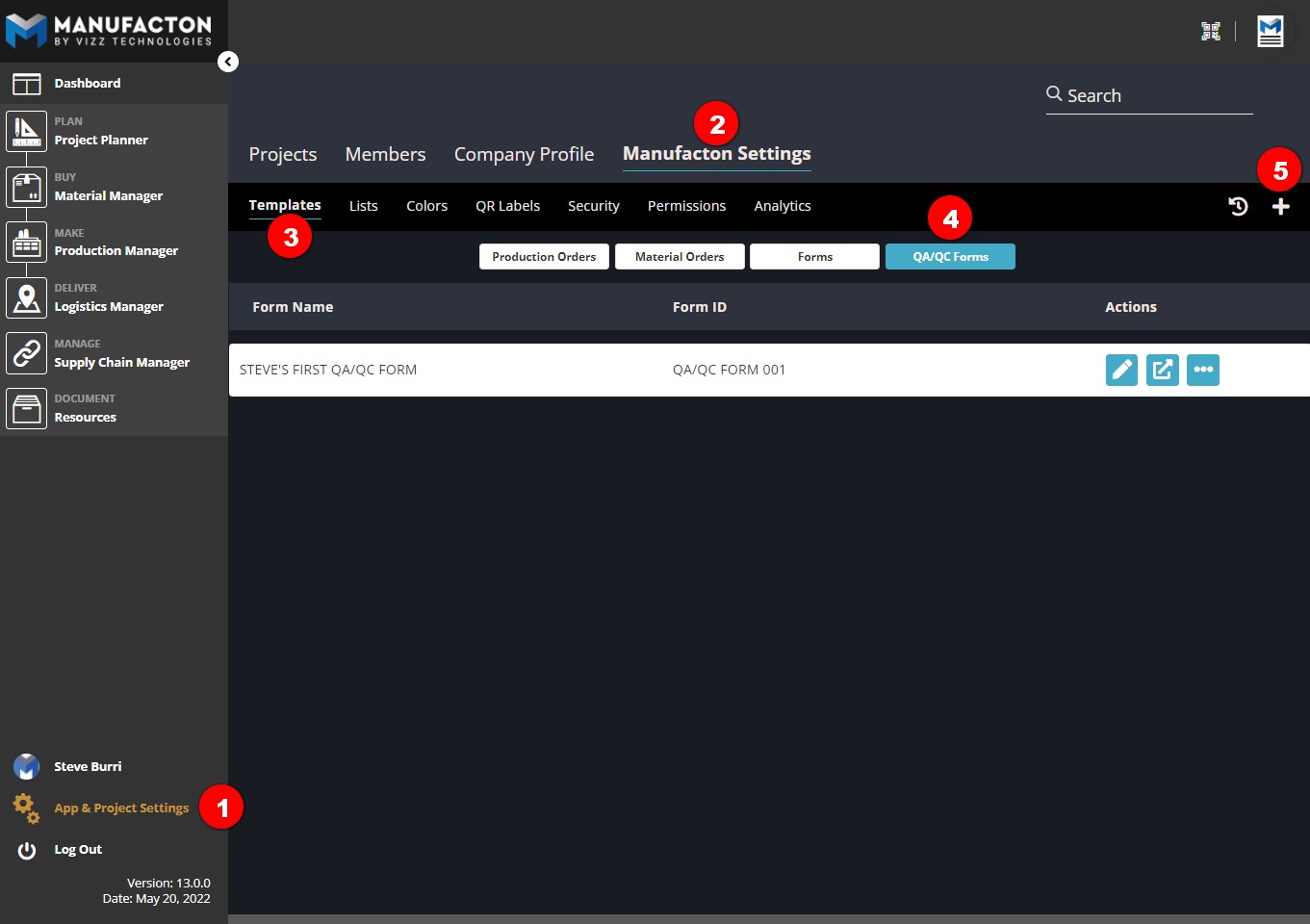Open the Lists sub-tab
Image resolution: width=1310 pixels, height=924 pixels.
tap(364, 206)
